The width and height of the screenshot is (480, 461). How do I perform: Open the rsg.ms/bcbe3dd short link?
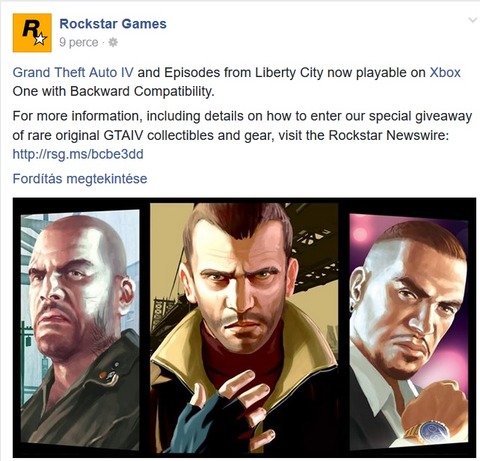click(x=78, y=154)
